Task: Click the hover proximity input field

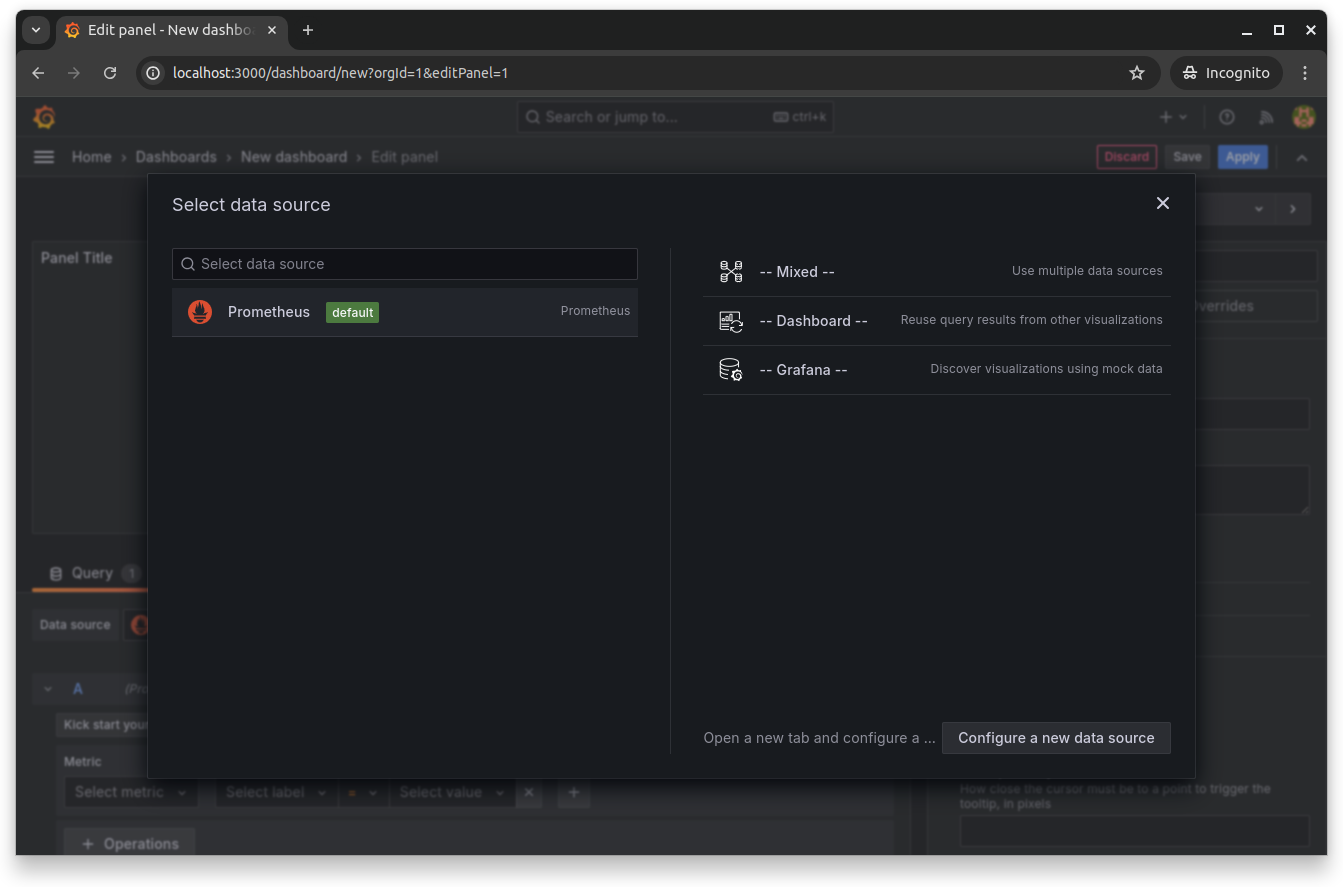Action: click(1134, 832)
